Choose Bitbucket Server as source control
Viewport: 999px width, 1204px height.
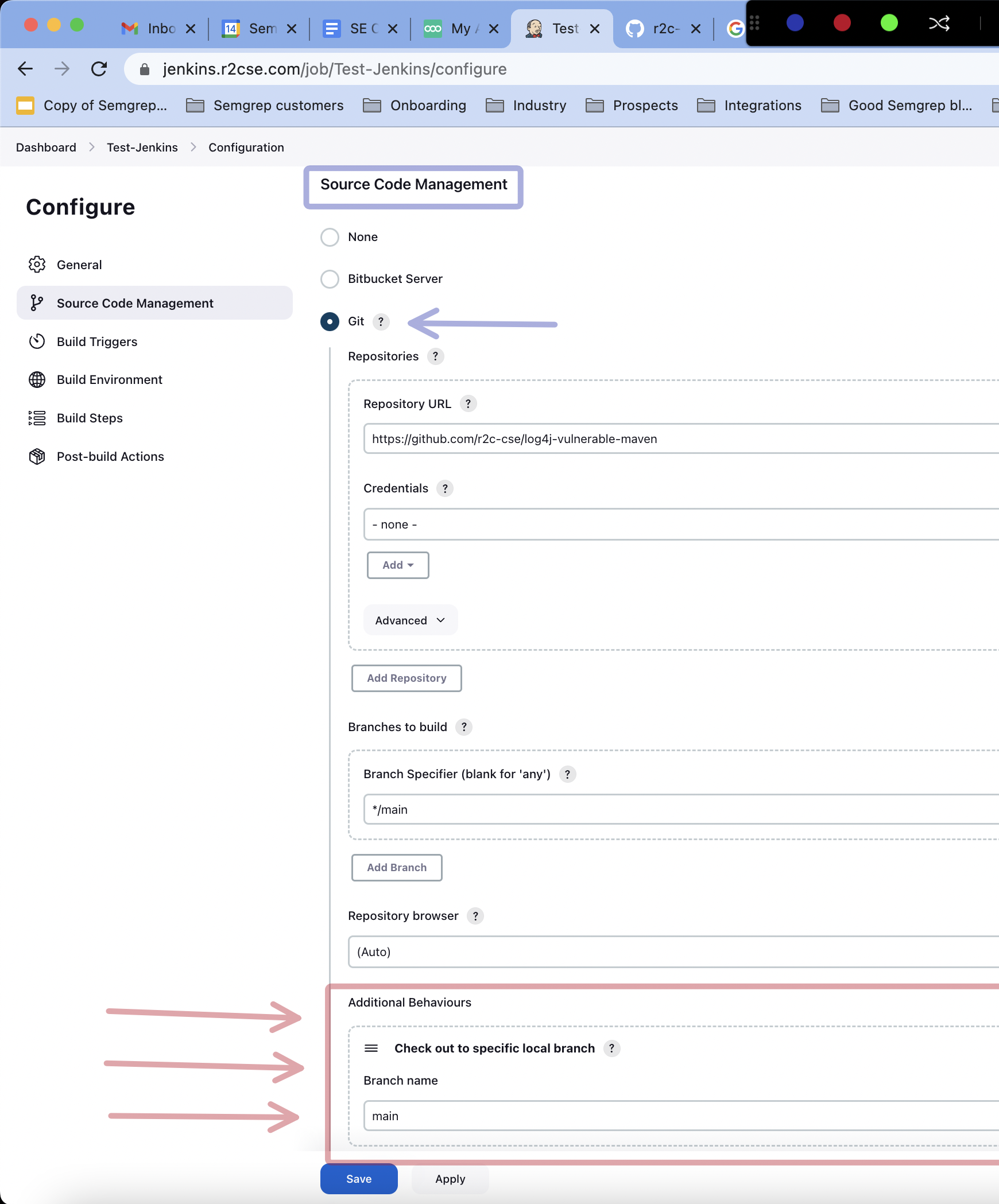[330, 279]
